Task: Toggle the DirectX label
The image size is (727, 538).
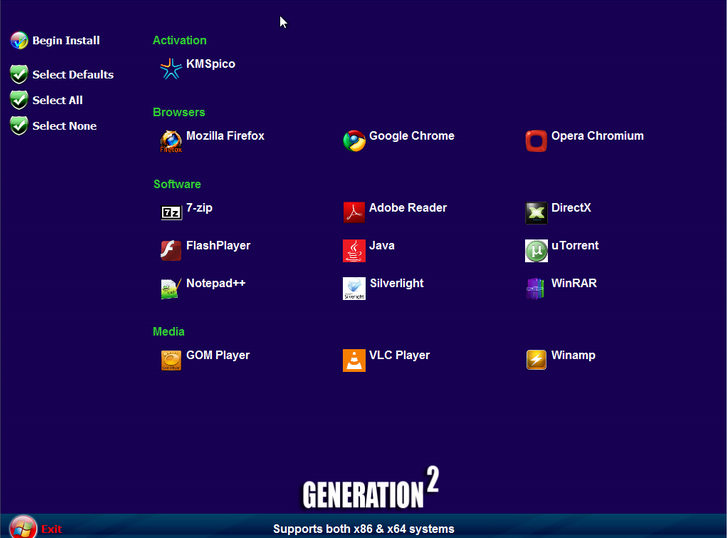Action: point(571,208)
